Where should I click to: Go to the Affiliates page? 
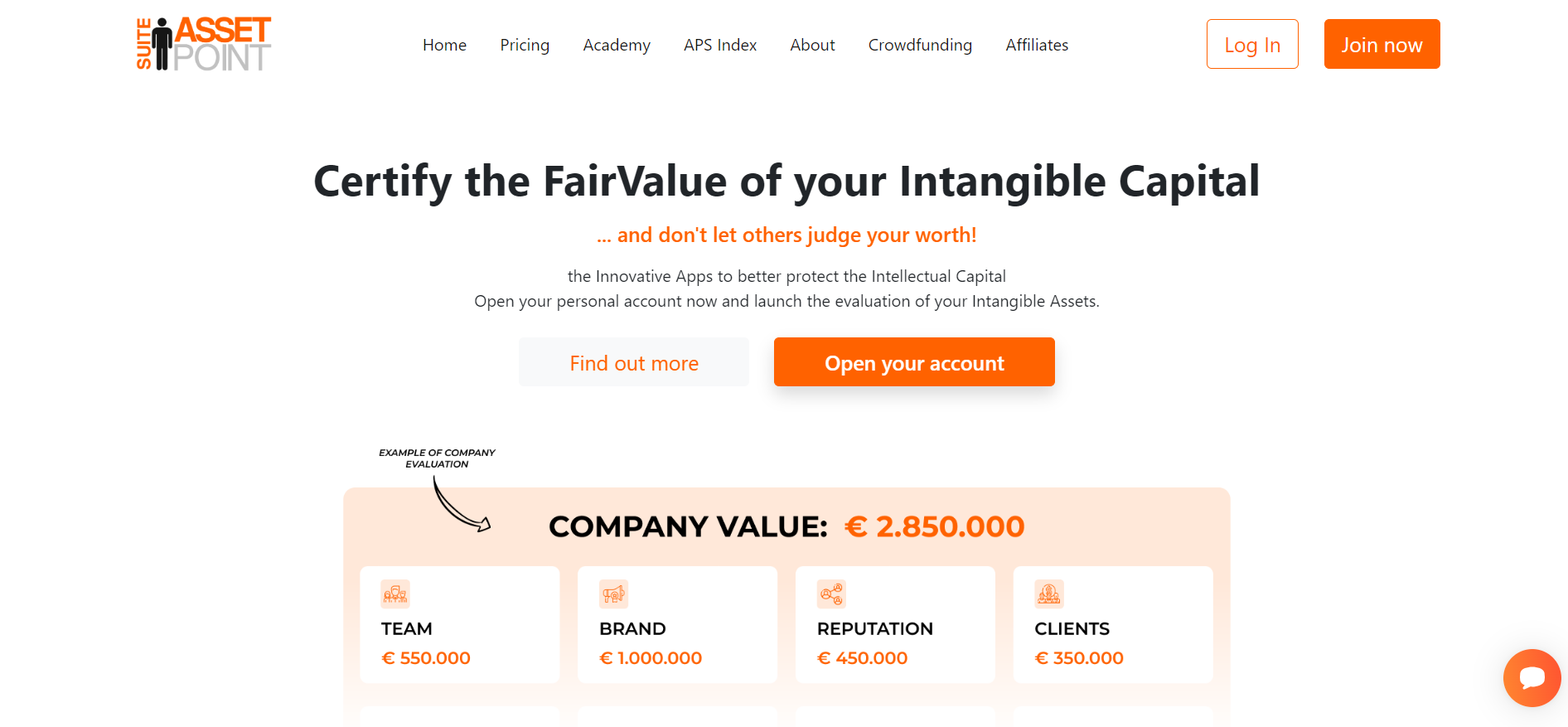pos(1037,45)
